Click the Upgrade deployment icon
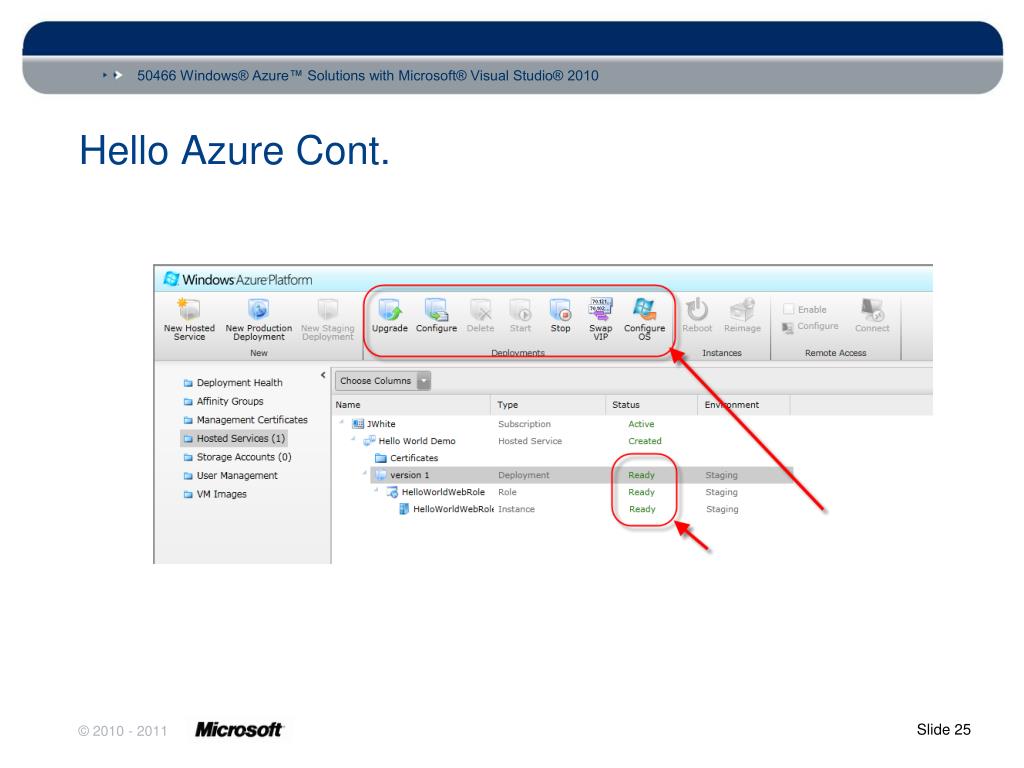This screenshot has width=1024, height=768. coord(390,310)
